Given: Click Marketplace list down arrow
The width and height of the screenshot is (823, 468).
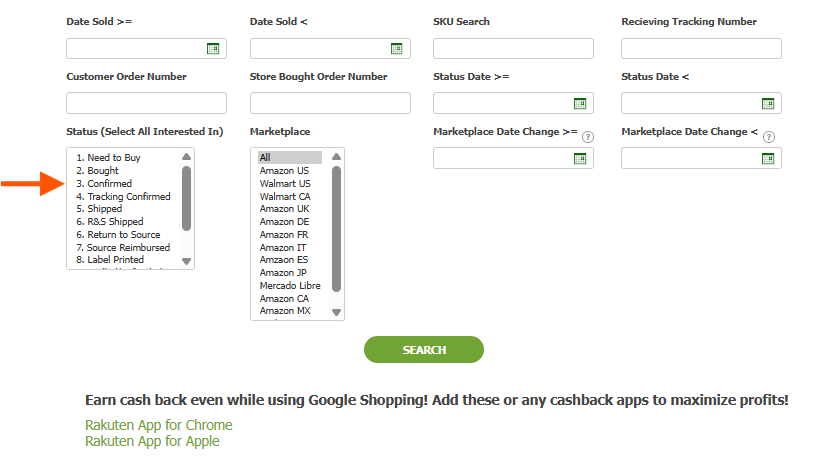Looking at the screenshot, I should point(336,312).
